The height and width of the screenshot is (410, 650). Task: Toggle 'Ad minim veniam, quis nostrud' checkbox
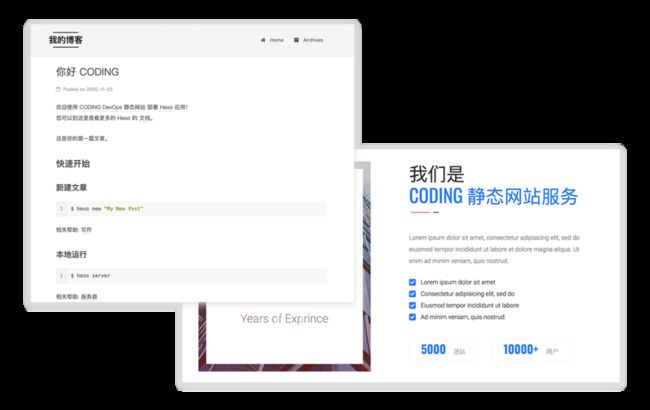click(412, 317)
